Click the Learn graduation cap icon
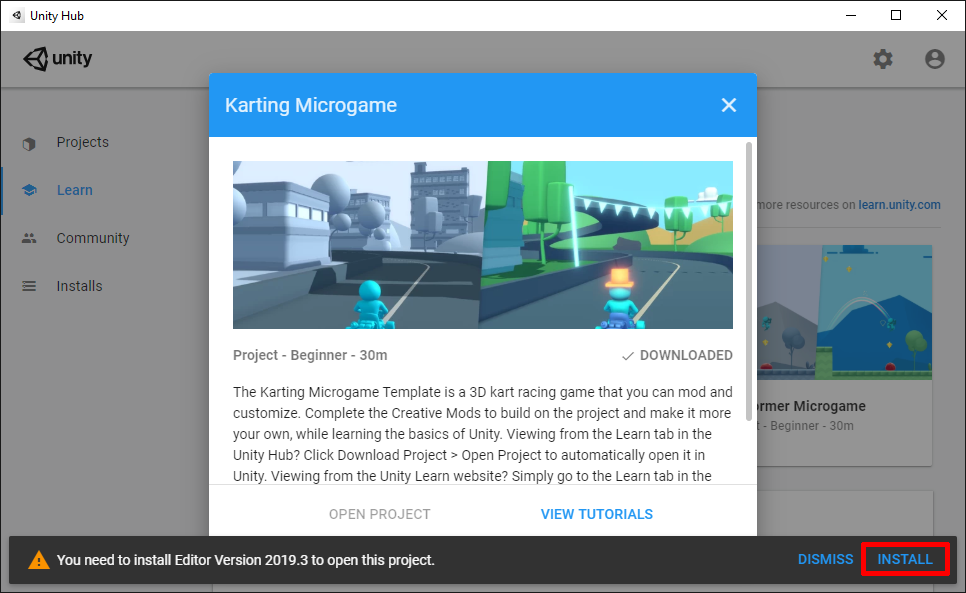Viewport: 966px width, 593px height. [31, 190]
